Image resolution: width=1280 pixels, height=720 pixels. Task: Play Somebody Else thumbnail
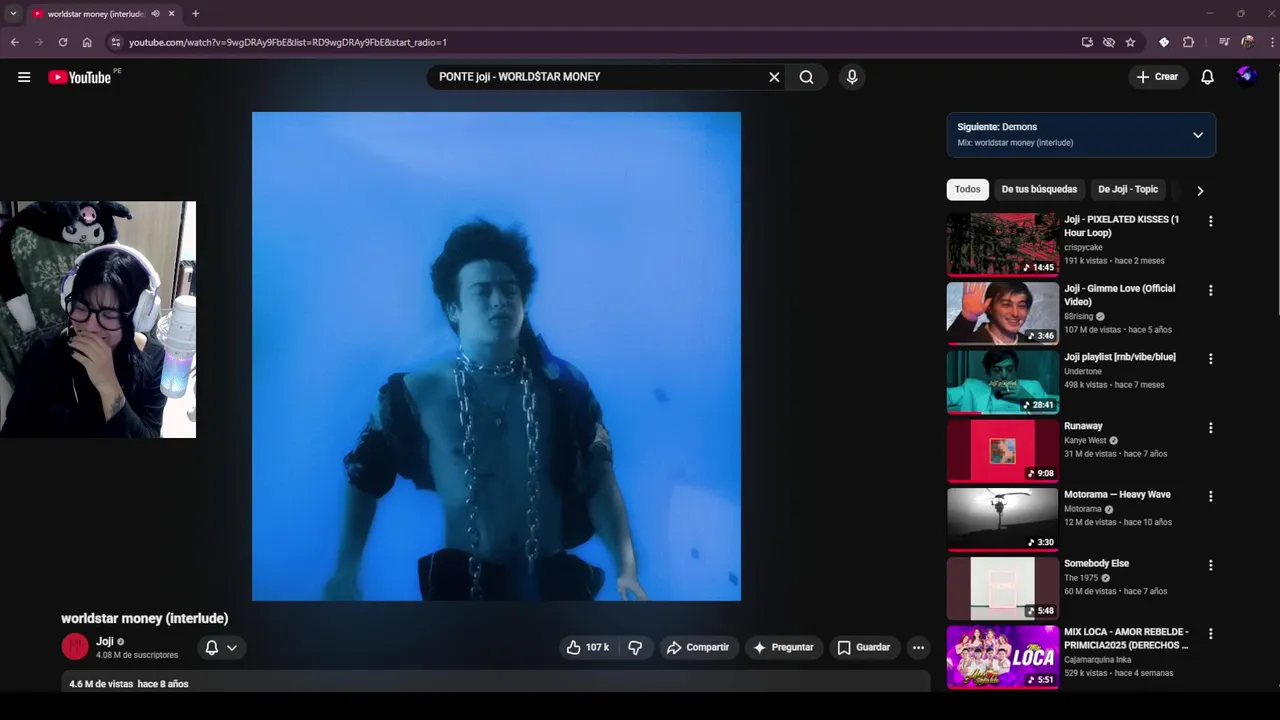[x=1002, y=588]
